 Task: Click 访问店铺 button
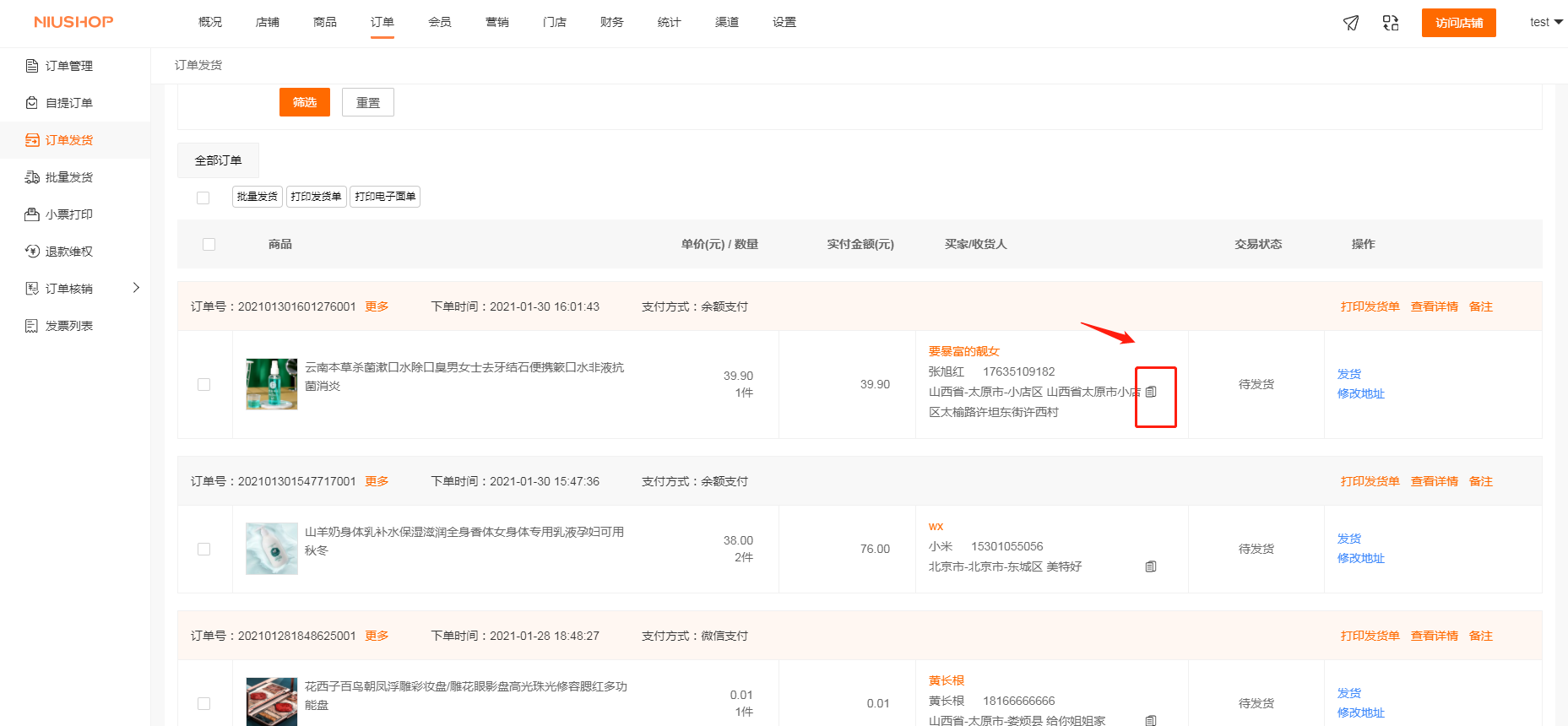tap(1458, 23)
